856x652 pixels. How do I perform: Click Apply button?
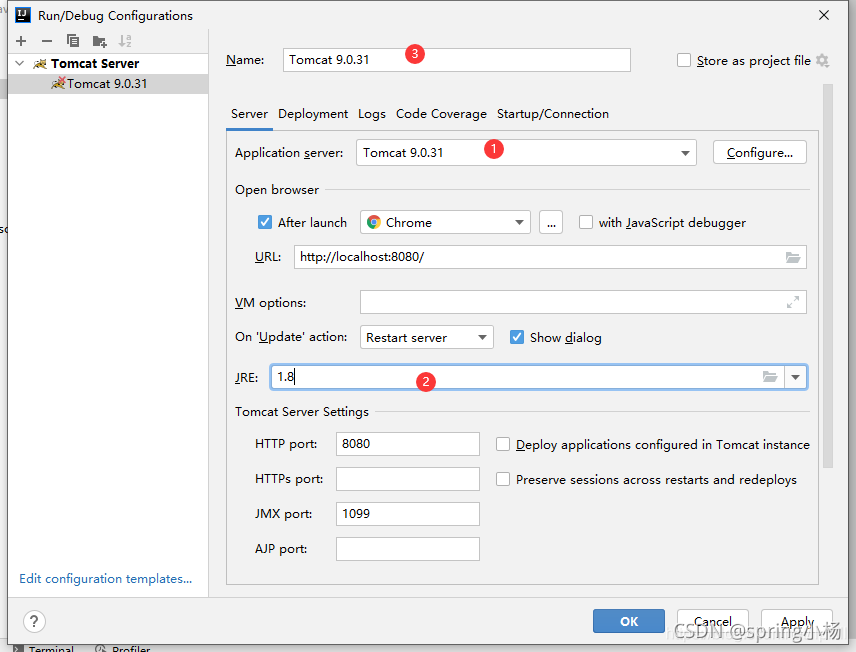[796, 621]
